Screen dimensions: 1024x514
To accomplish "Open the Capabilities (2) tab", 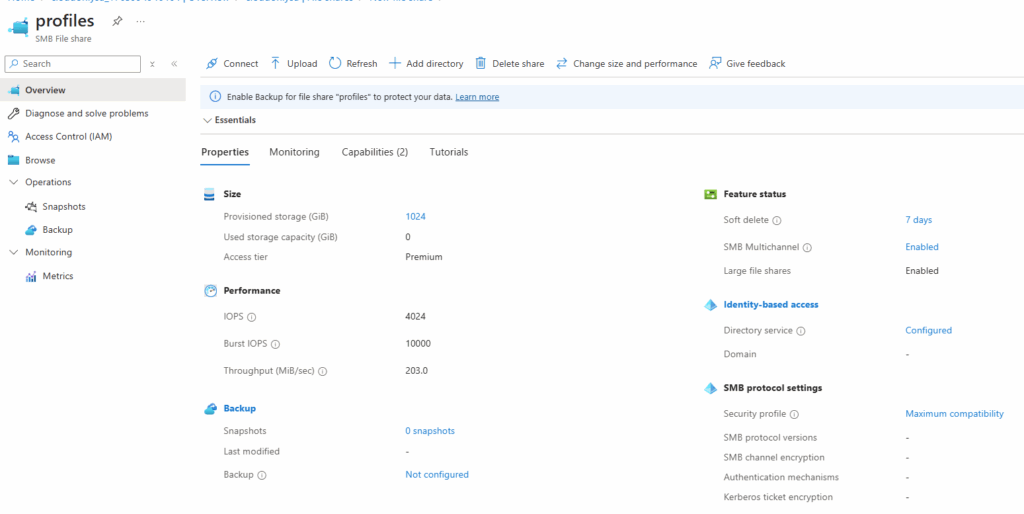I will click(374, 152).
